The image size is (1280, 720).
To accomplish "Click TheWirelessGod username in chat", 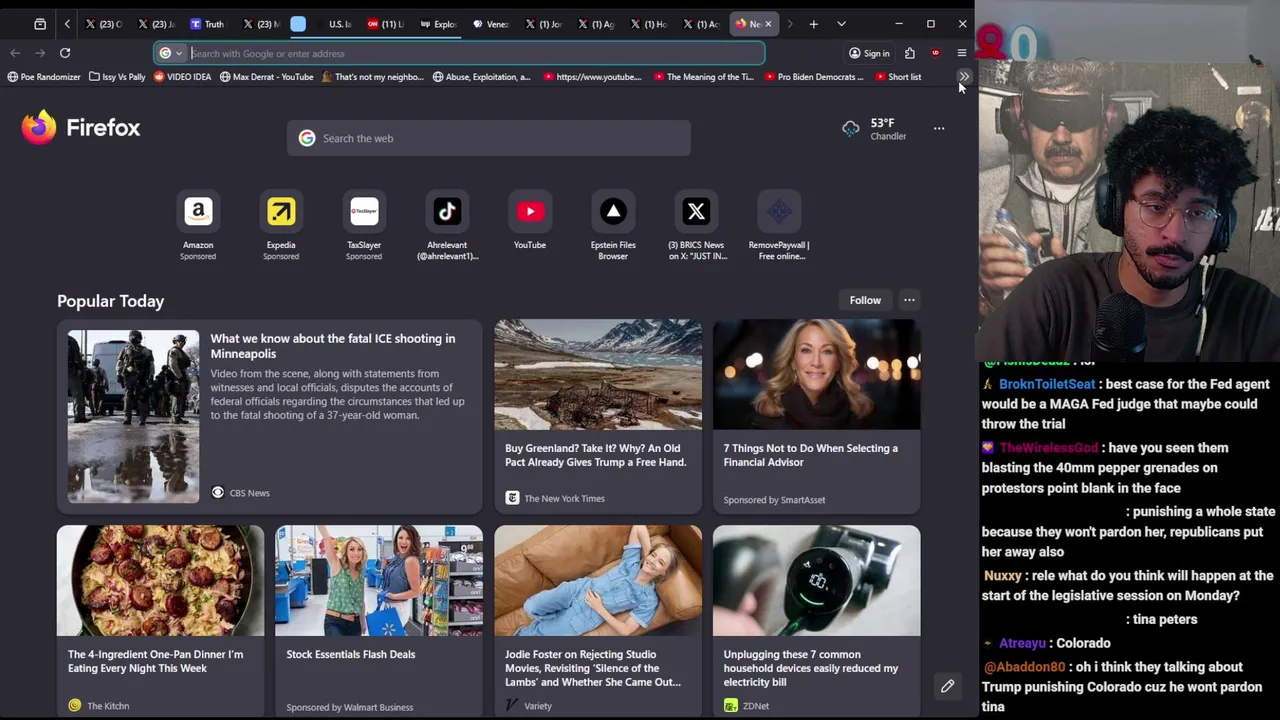I will (x=1048, y=448).
